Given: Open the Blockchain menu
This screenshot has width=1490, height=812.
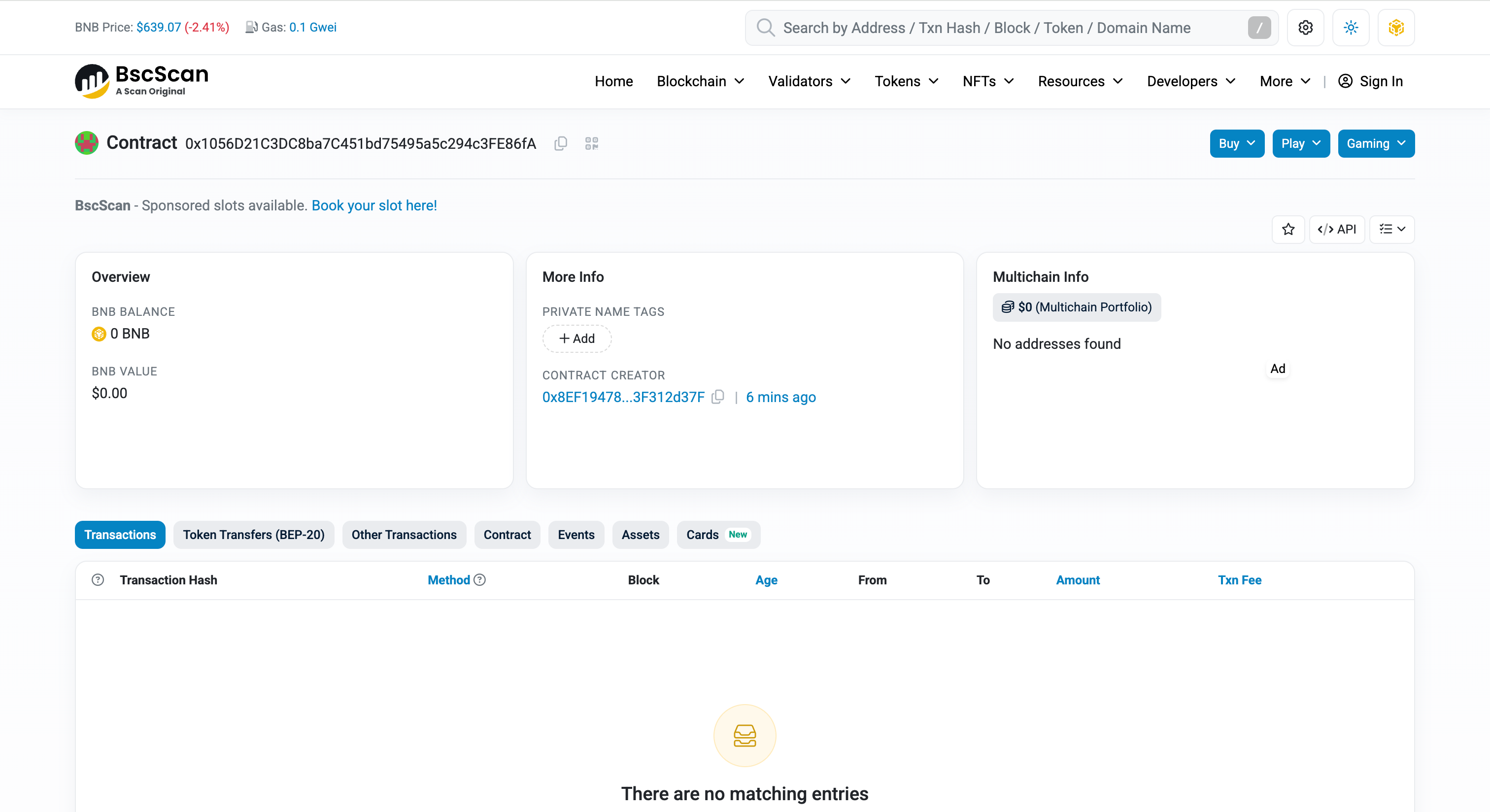Looking at the screenshot, I should (701, 81).
